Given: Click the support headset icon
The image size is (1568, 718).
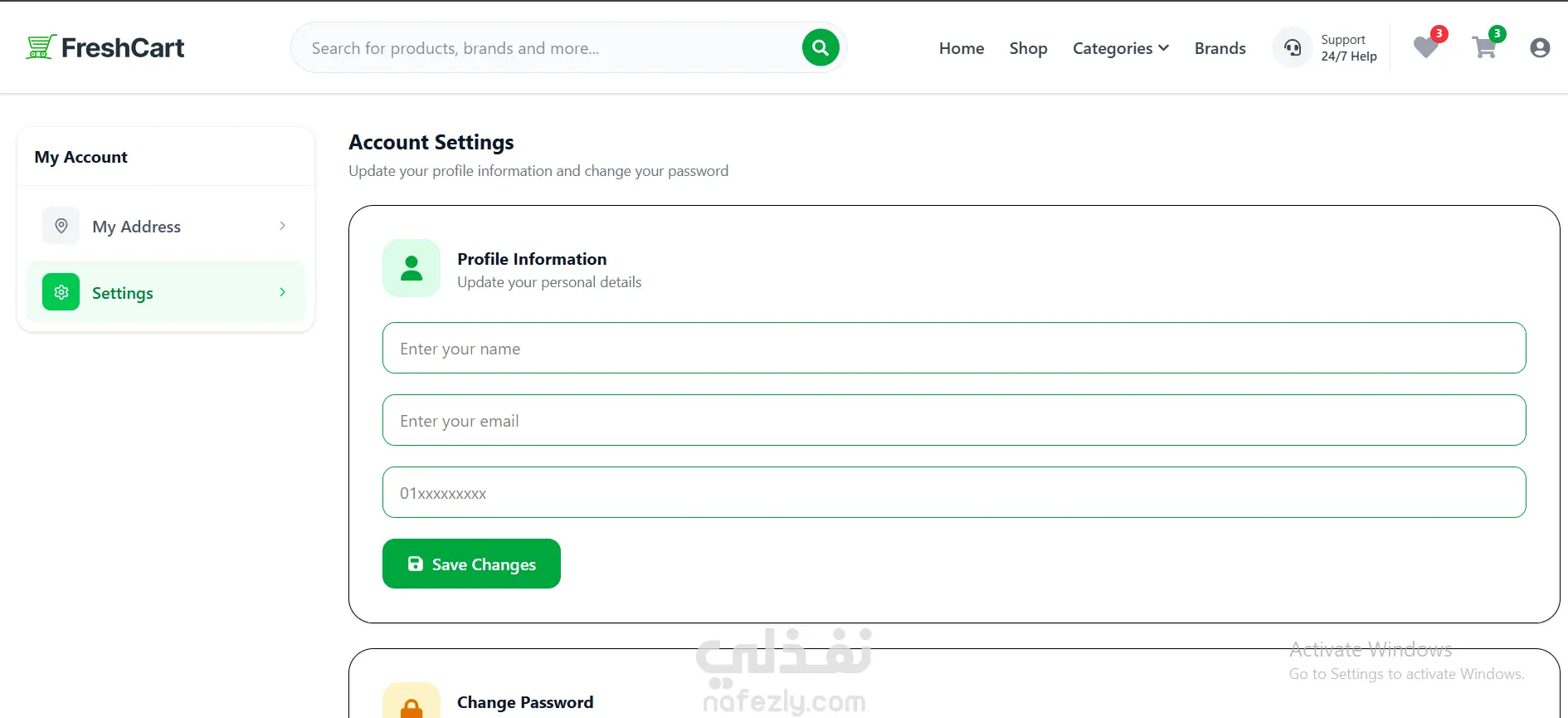Looking at the screenshot, I should 1293,47.
